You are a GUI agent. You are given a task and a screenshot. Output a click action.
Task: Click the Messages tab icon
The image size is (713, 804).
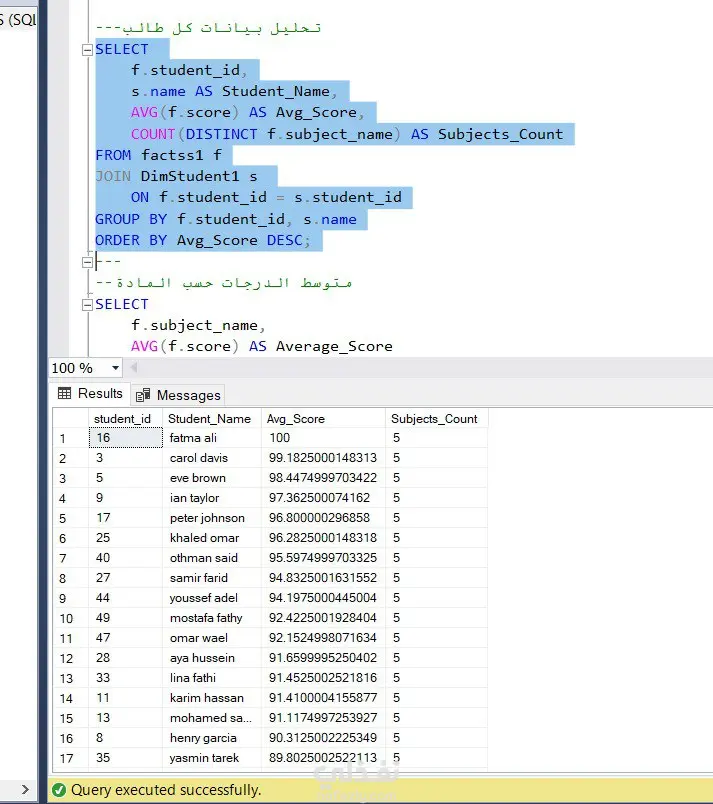tap(143, 395)
